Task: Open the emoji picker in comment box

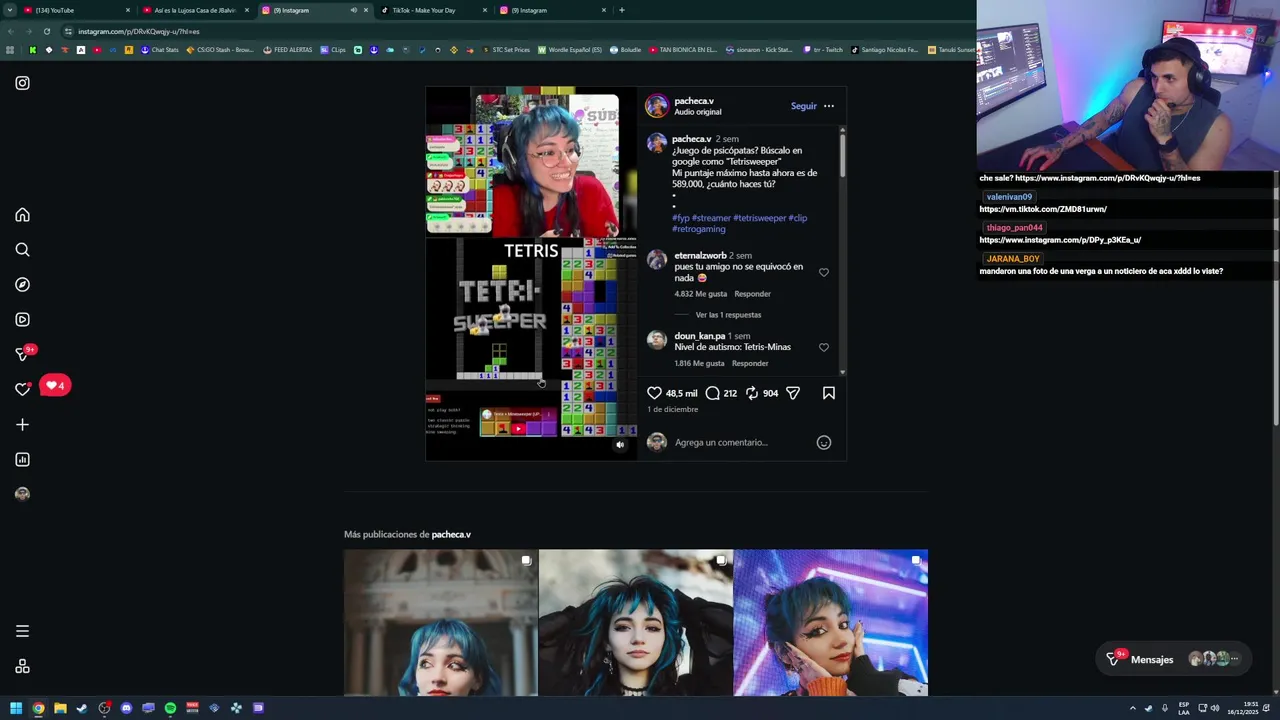Action: (x=824, y=442)
